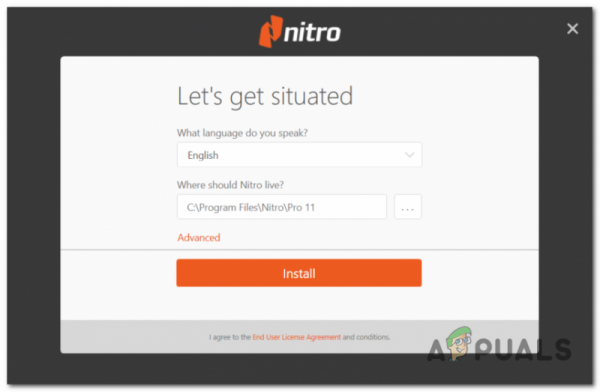600x392 pixels.
Task: Start setup with the orange Install button
Action: pyautogui.click(x=299, y=273)
